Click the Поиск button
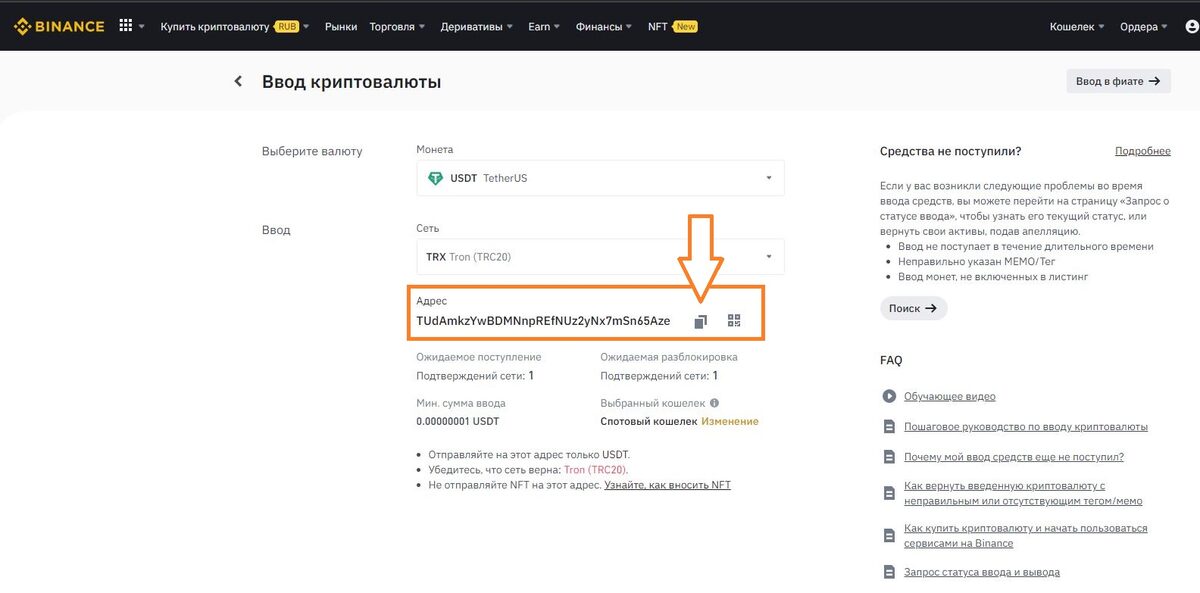This screenshot has width=1200, height=593. (x=913, y=308)
